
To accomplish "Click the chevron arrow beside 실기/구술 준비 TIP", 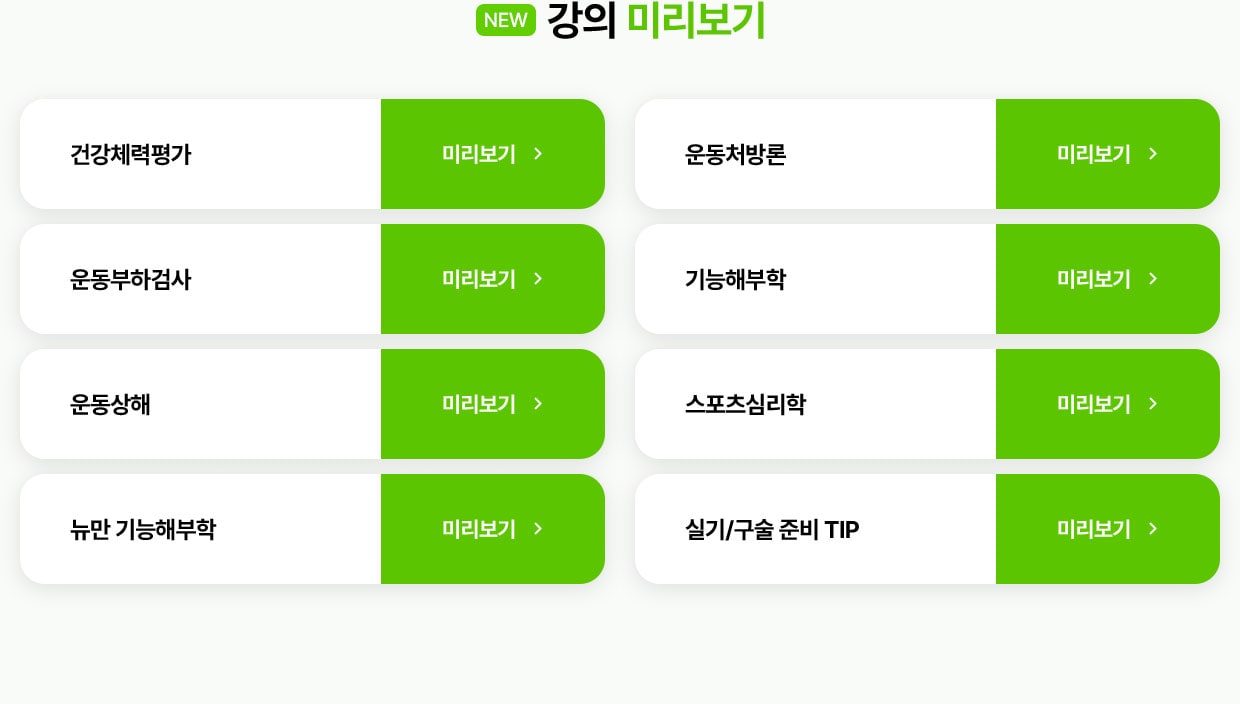I will click(x=1152, y=529).
